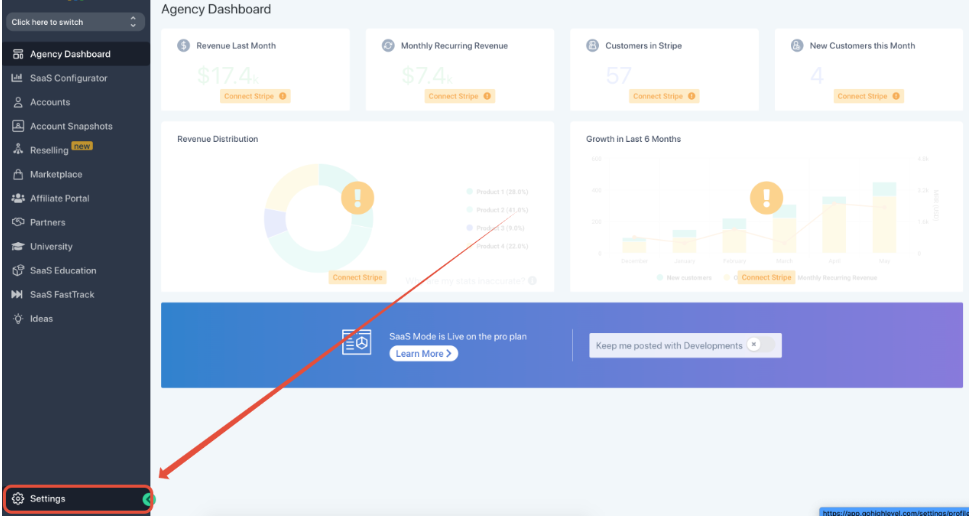Screen dimensions: 971x520
Task: Click the warning icon on Revenue Distribution chart
Action: pos(357,198)
